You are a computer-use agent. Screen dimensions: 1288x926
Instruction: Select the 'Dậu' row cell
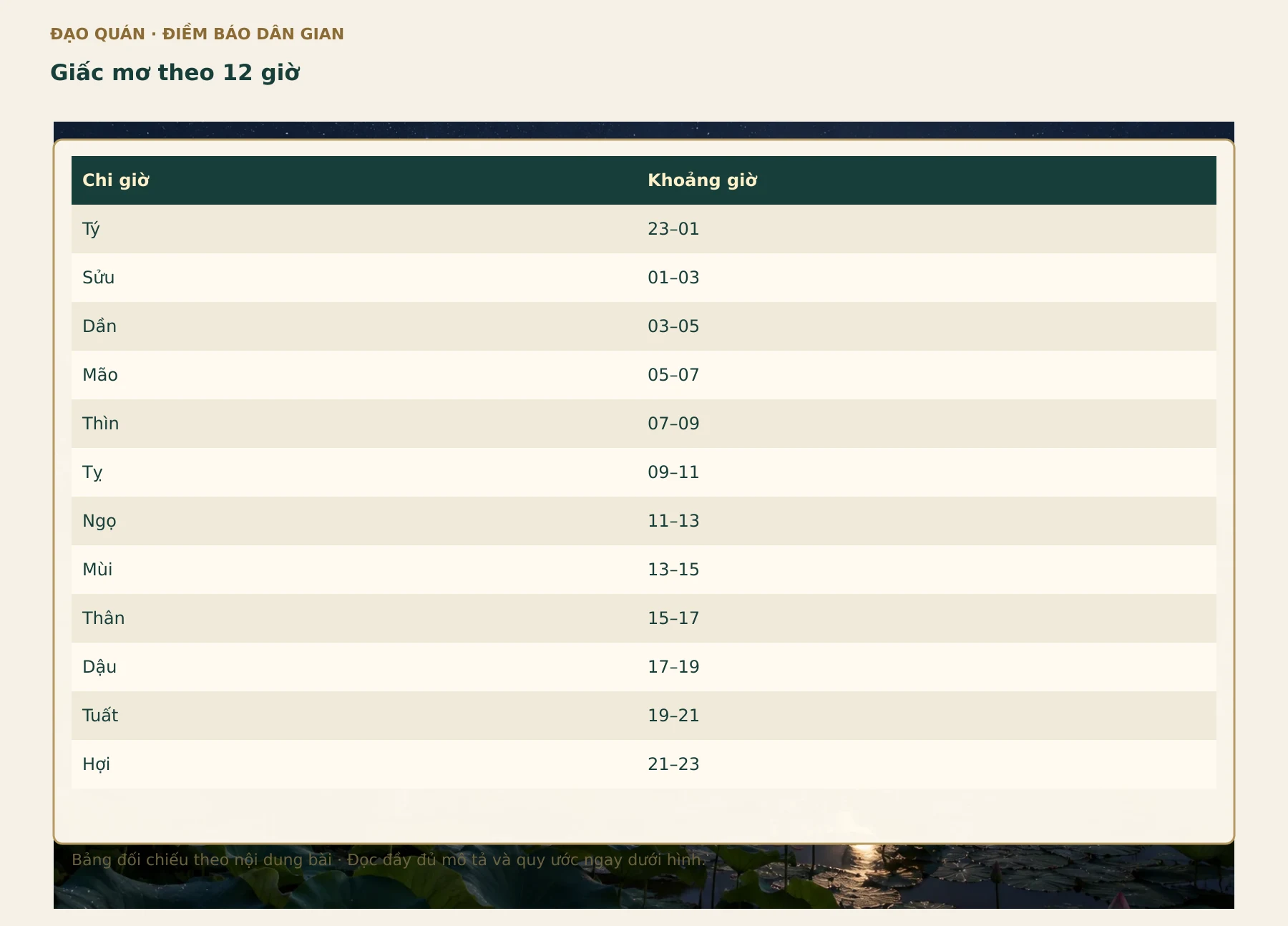click(x=354, y=667)
